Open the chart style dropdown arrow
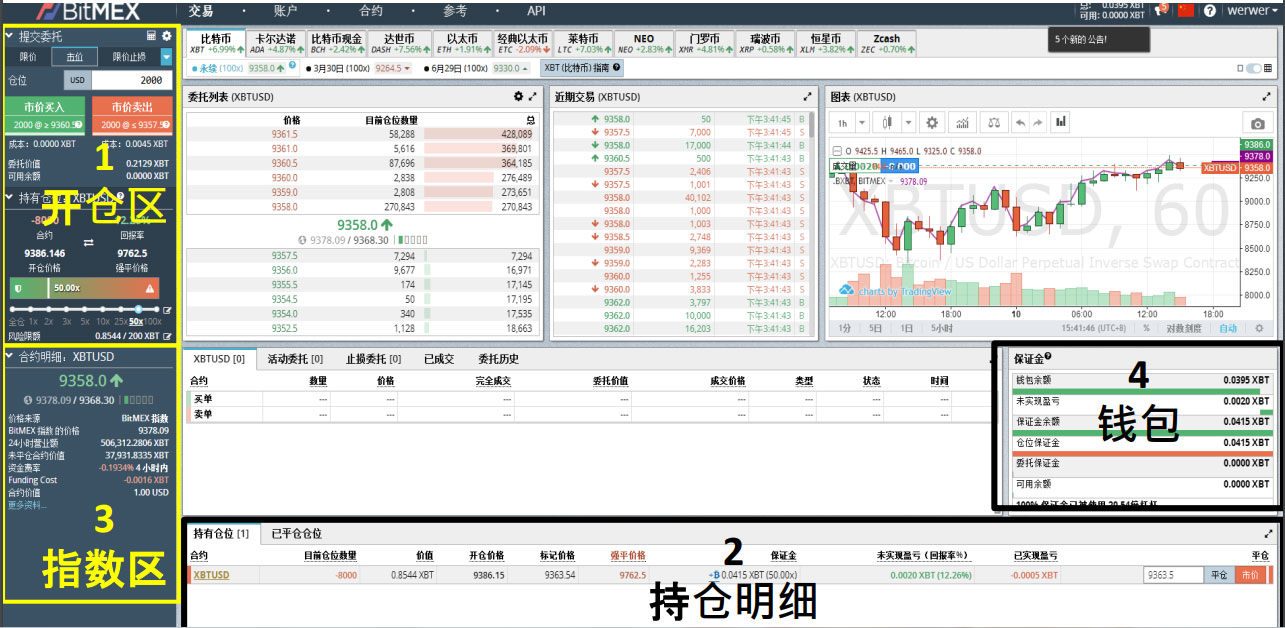The height and width of the screenshot is (628, 1285). tap(909, 122)
